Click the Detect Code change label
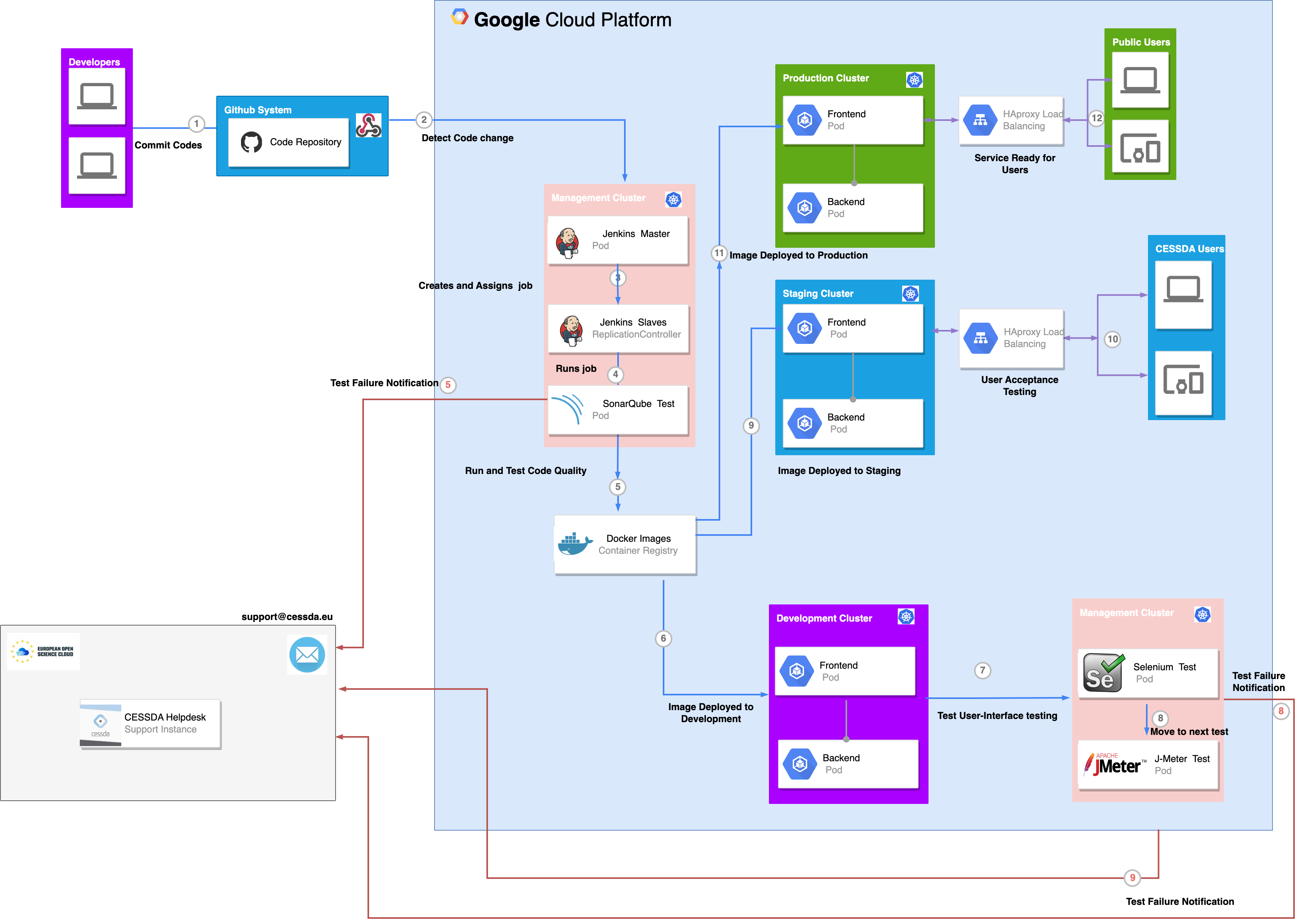This screenshot has width=1300, height=924. [468, 138]
